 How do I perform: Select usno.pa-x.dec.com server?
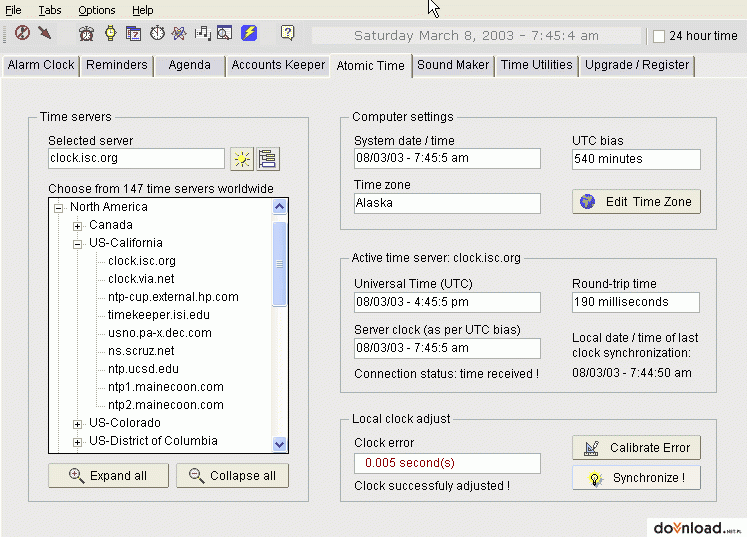(160, 333)
